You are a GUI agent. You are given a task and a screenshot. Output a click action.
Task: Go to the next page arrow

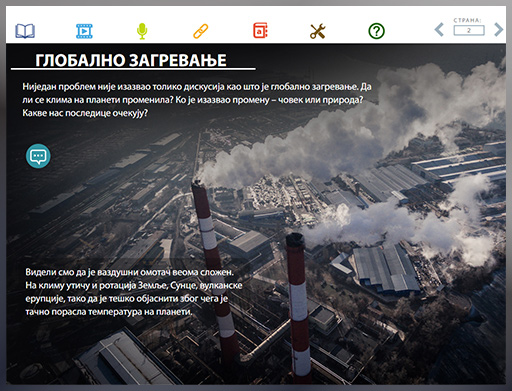(x=498, y=30)
